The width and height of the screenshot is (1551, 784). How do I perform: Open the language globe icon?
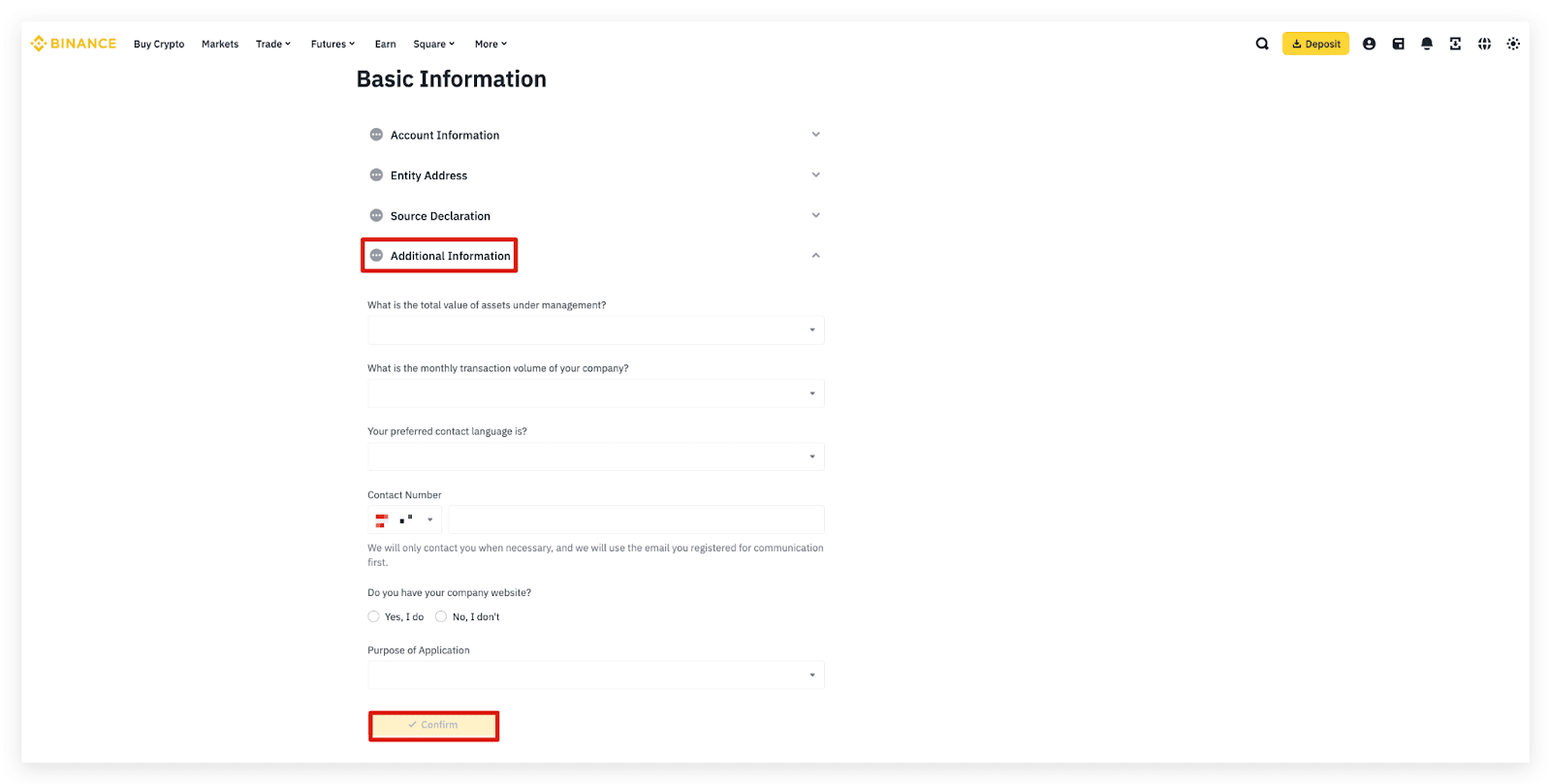click(x=1484, y=44)
